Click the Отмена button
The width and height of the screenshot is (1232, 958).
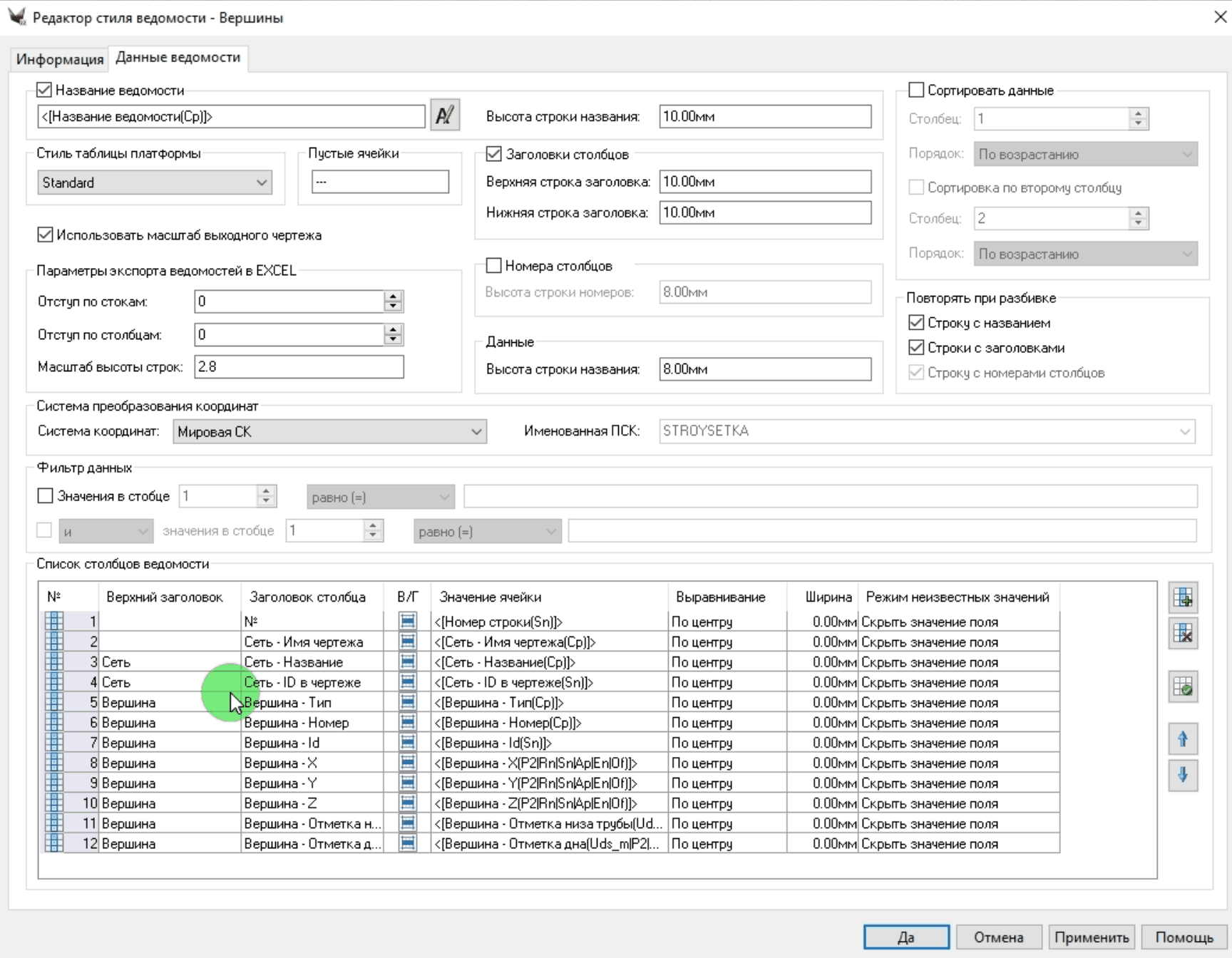[998, 937]
